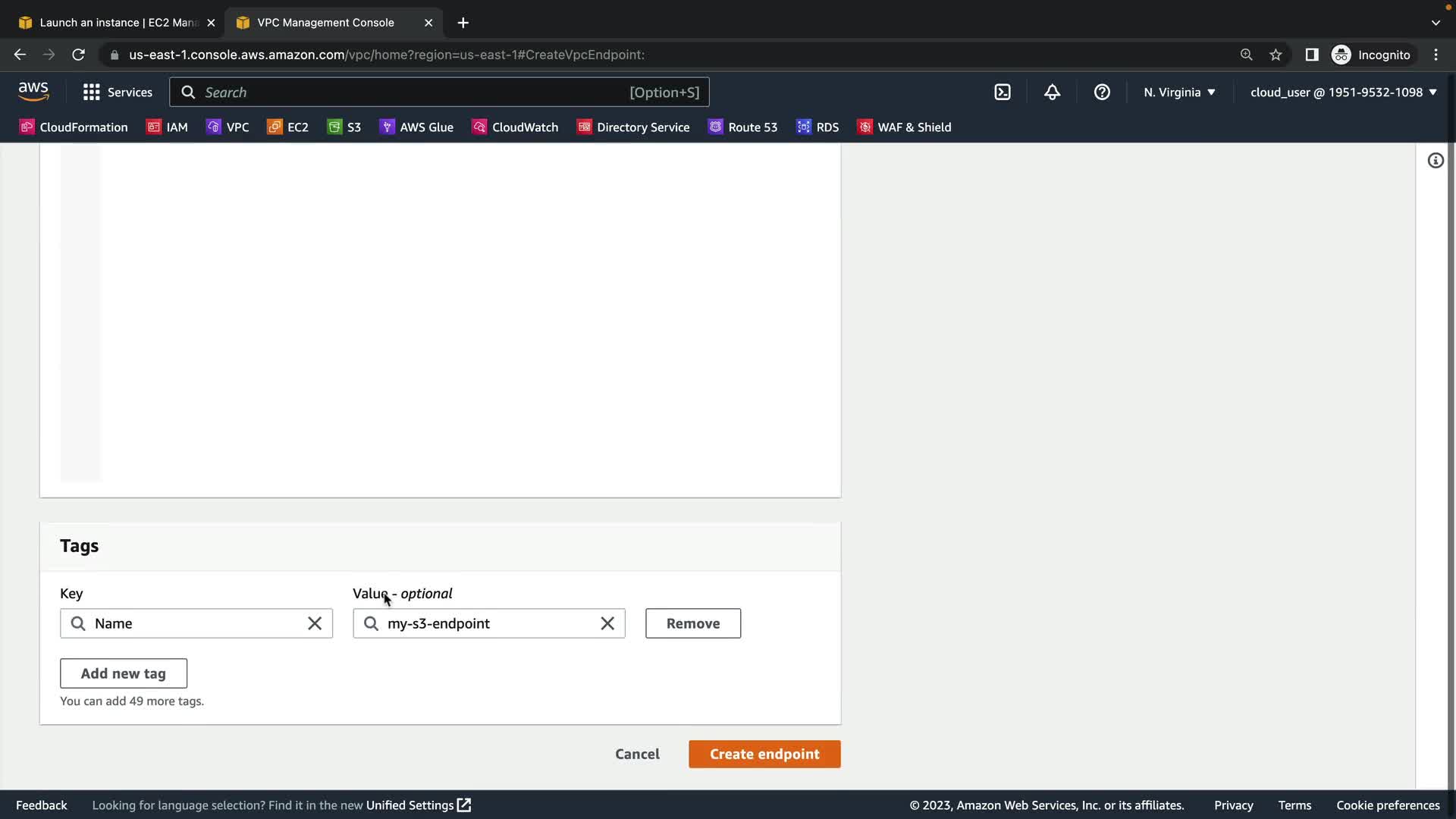This screenshot has height=819, width=1456.
Task: Open AWS CloudShell terminal icon
Action: (x=1003, y=93)
